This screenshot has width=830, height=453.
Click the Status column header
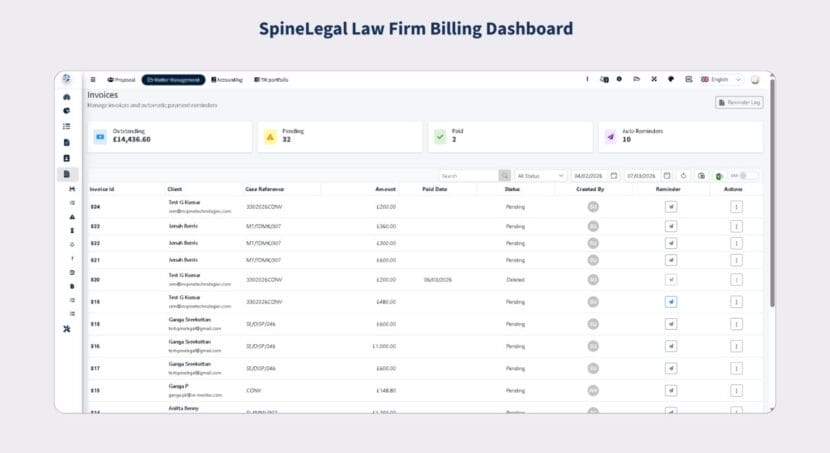coord(512,189)
